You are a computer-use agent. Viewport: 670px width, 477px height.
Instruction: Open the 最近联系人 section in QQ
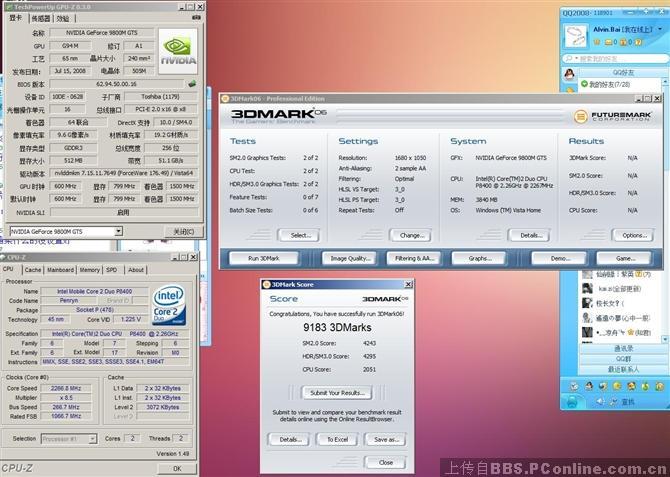pos(623,369)
